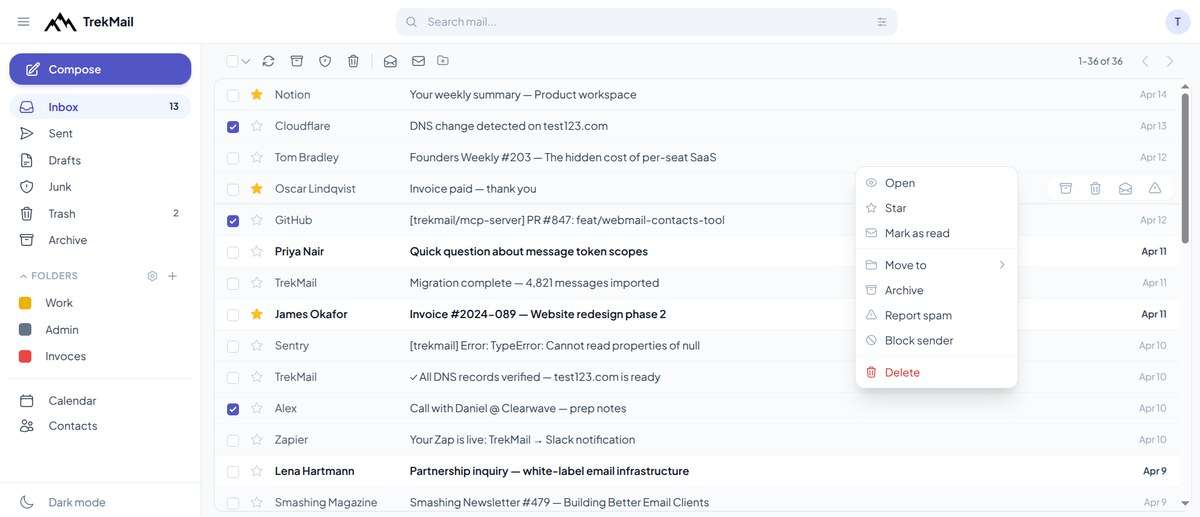Open the Junk folder
Viewport: 1200px width, 517px height.
tap(100, 187)
